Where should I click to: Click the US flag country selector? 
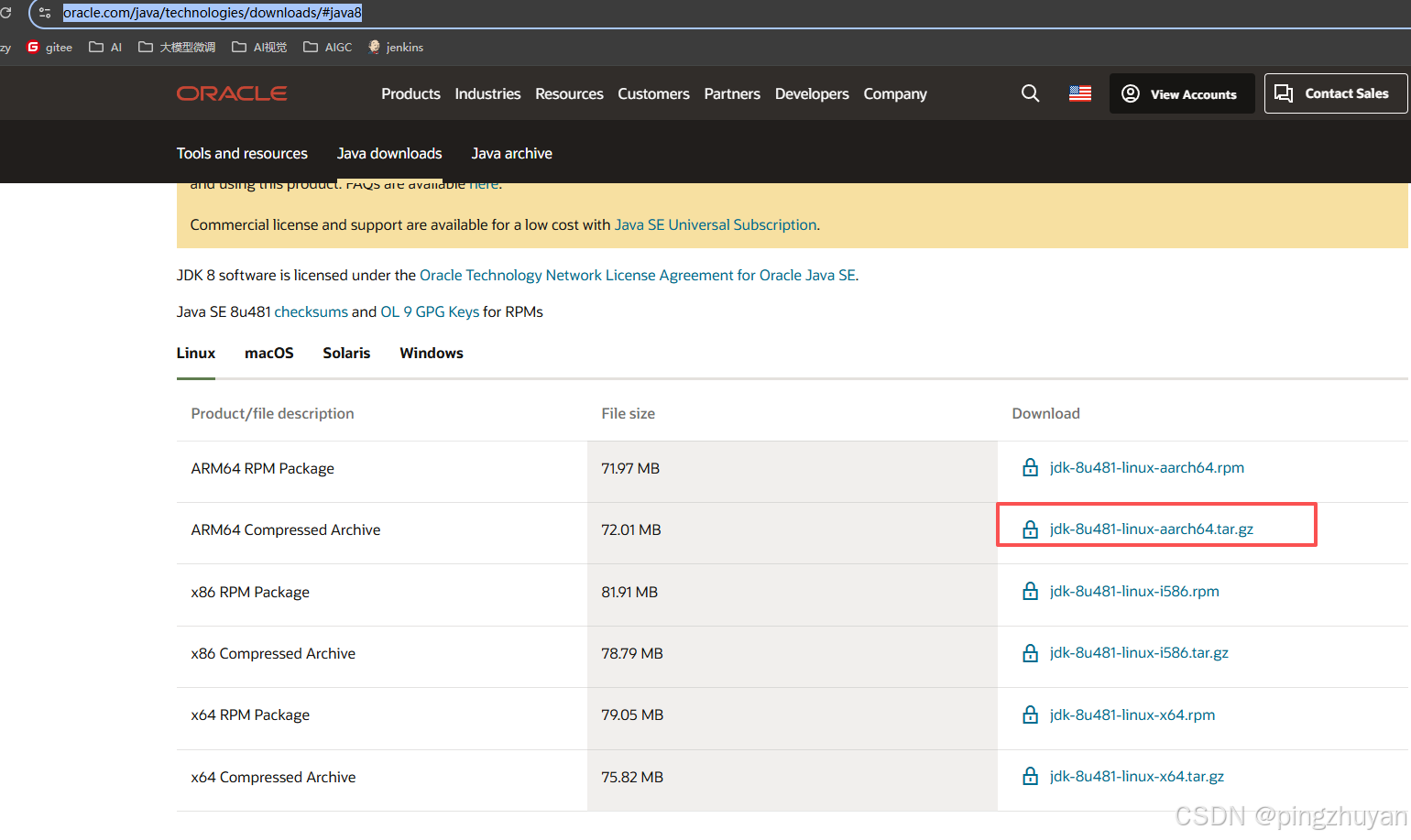pos(1080,93)
